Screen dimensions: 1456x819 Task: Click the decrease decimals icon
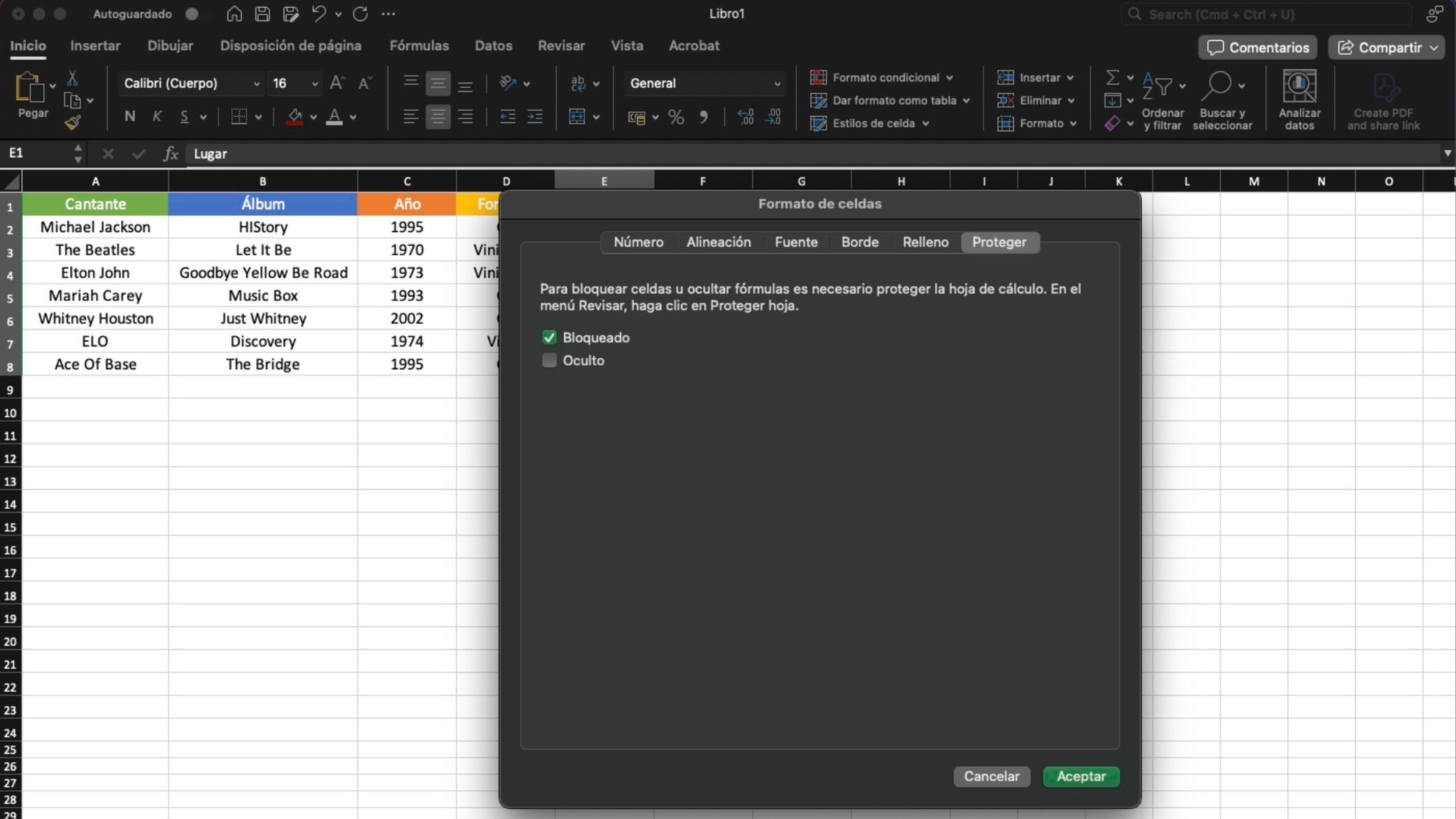point(773,116)
